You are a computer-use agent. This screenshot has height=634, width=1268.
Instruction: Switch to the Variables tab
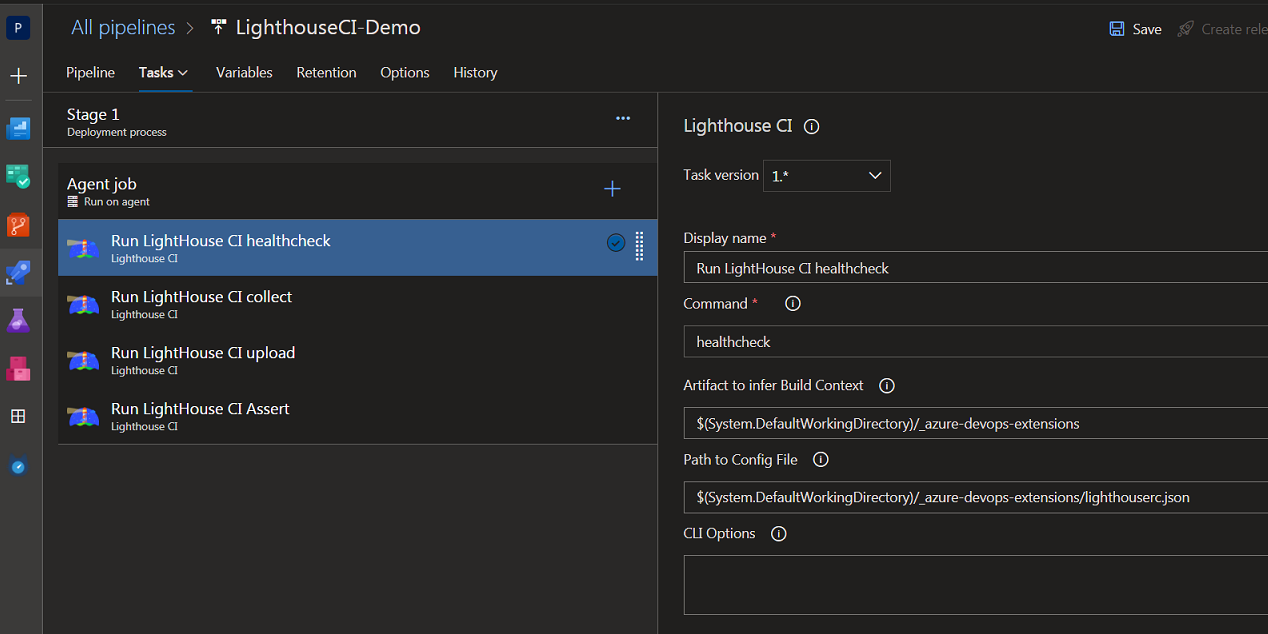coord(244,73)
